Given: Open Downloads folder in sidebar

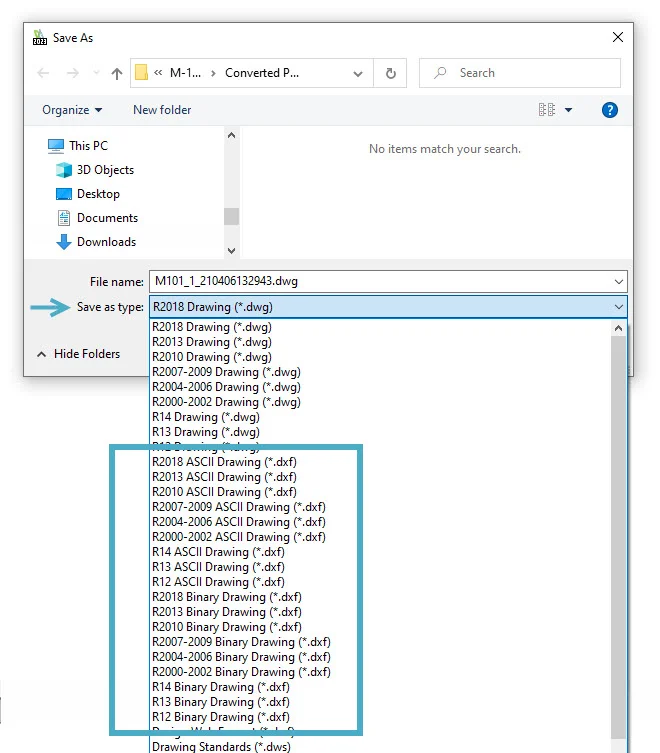Looking at the screenshot, I should tap(105, 242).
